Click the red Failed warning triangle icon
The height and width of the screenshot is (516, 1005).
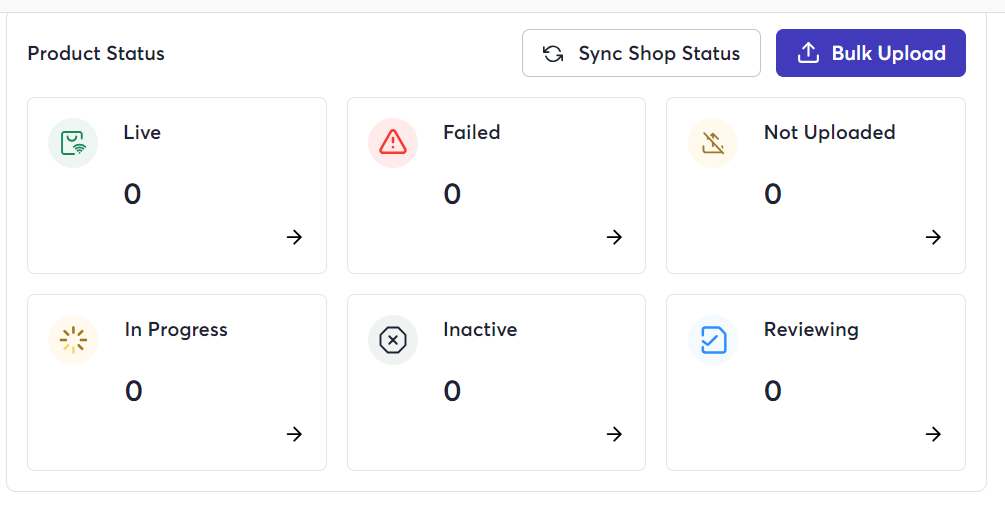click(x=393, y=143)
